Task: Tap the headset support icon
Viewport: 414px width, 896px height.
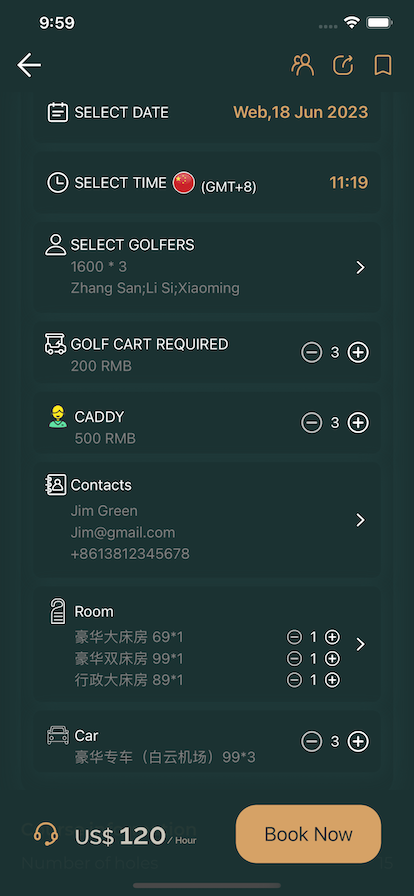Action: pyautogui.click(x=46, y=834)
